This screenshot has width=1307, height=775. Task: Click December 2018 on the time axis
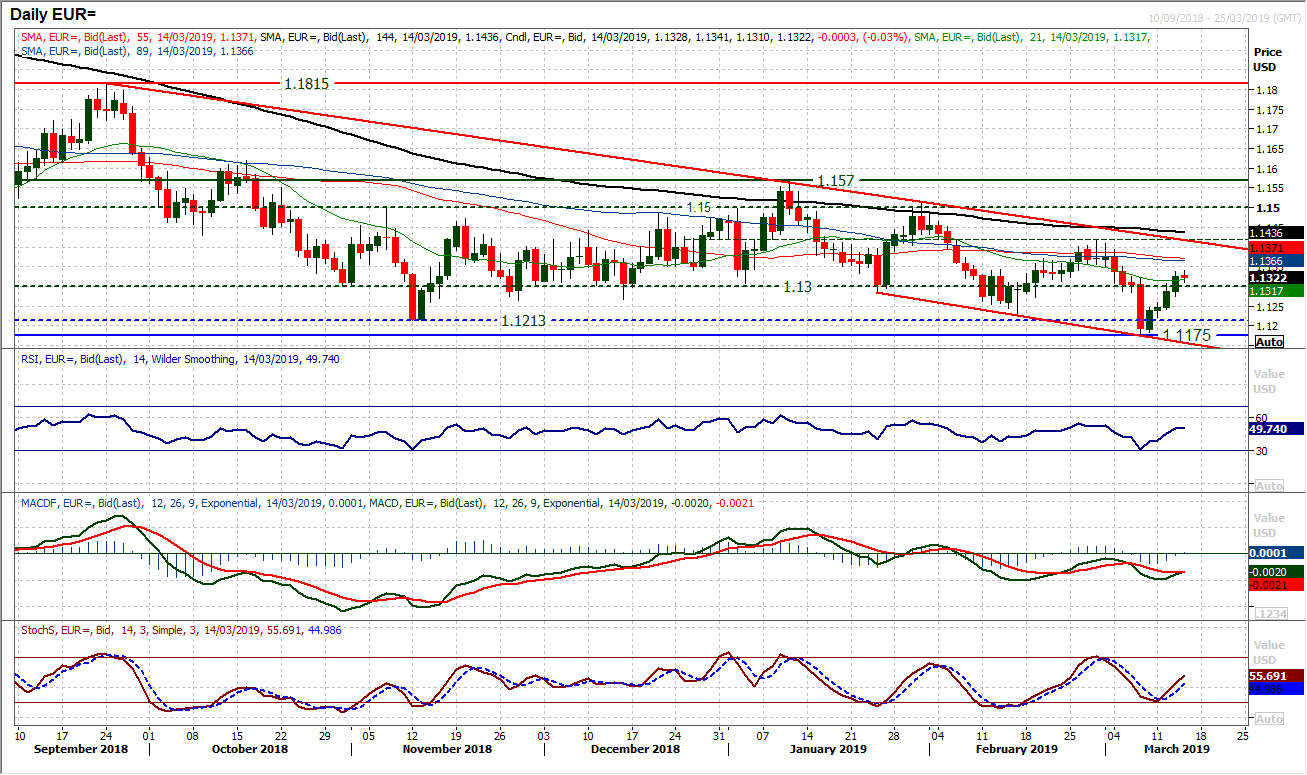[636, 749]
